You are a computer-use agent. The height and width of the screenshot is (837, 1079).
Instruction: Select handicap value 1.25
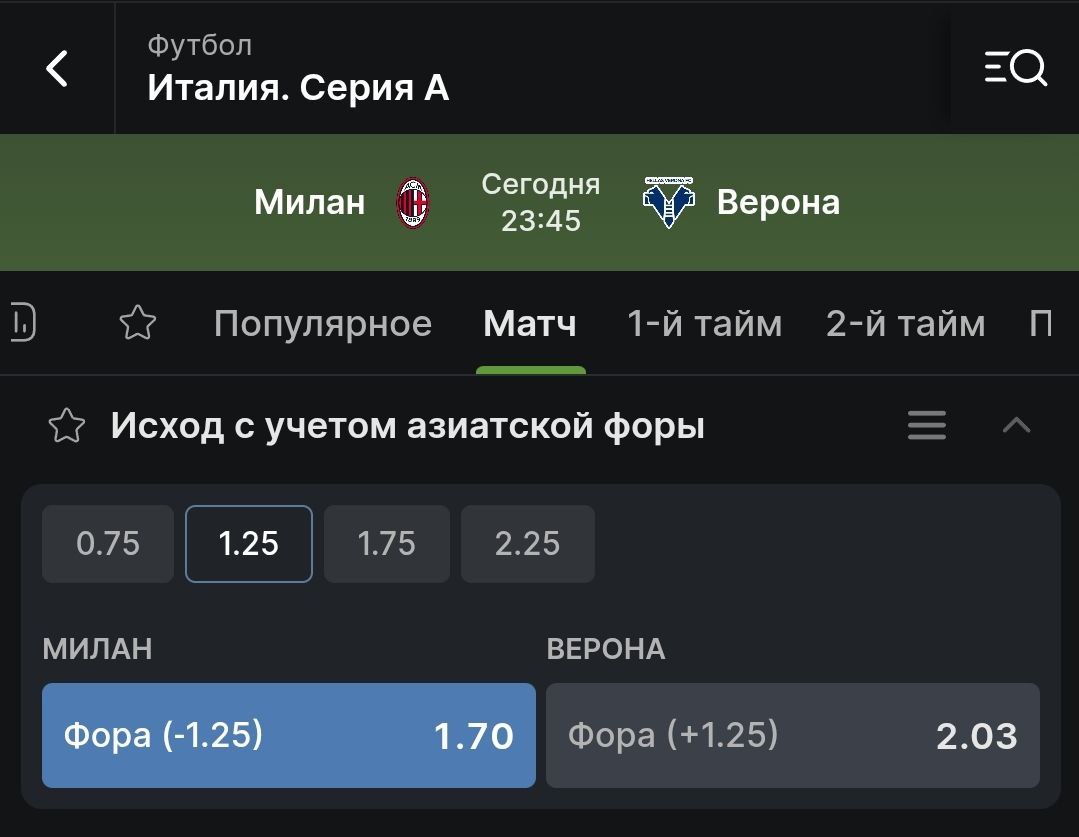point(248,544)
